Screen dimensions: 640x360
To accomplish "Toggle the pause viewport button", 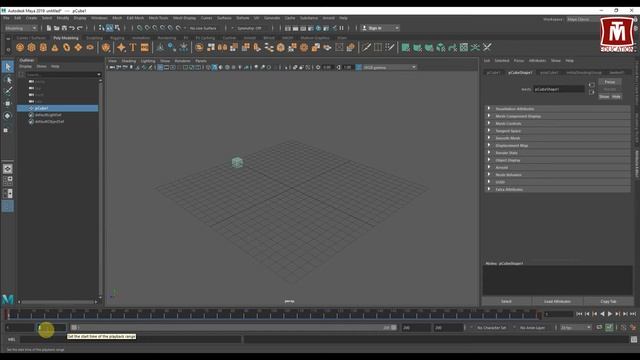I will (341, 28).
